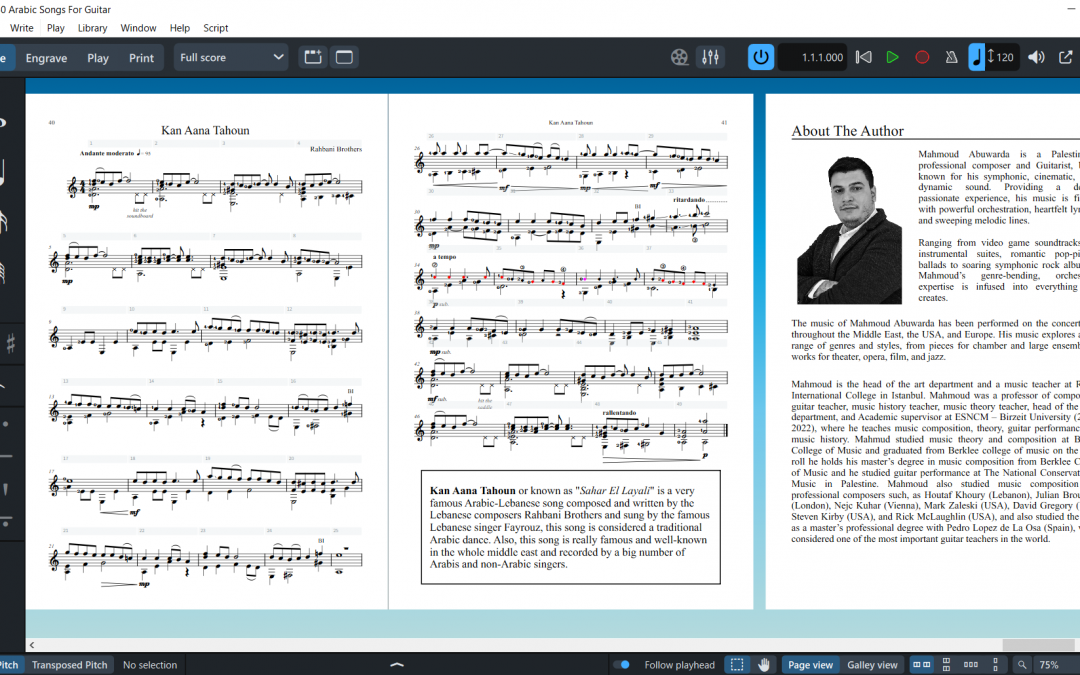1080x675 pixels.
Task: Select the quarter note duration in notes panel
Action: click(x=3, y=173)
